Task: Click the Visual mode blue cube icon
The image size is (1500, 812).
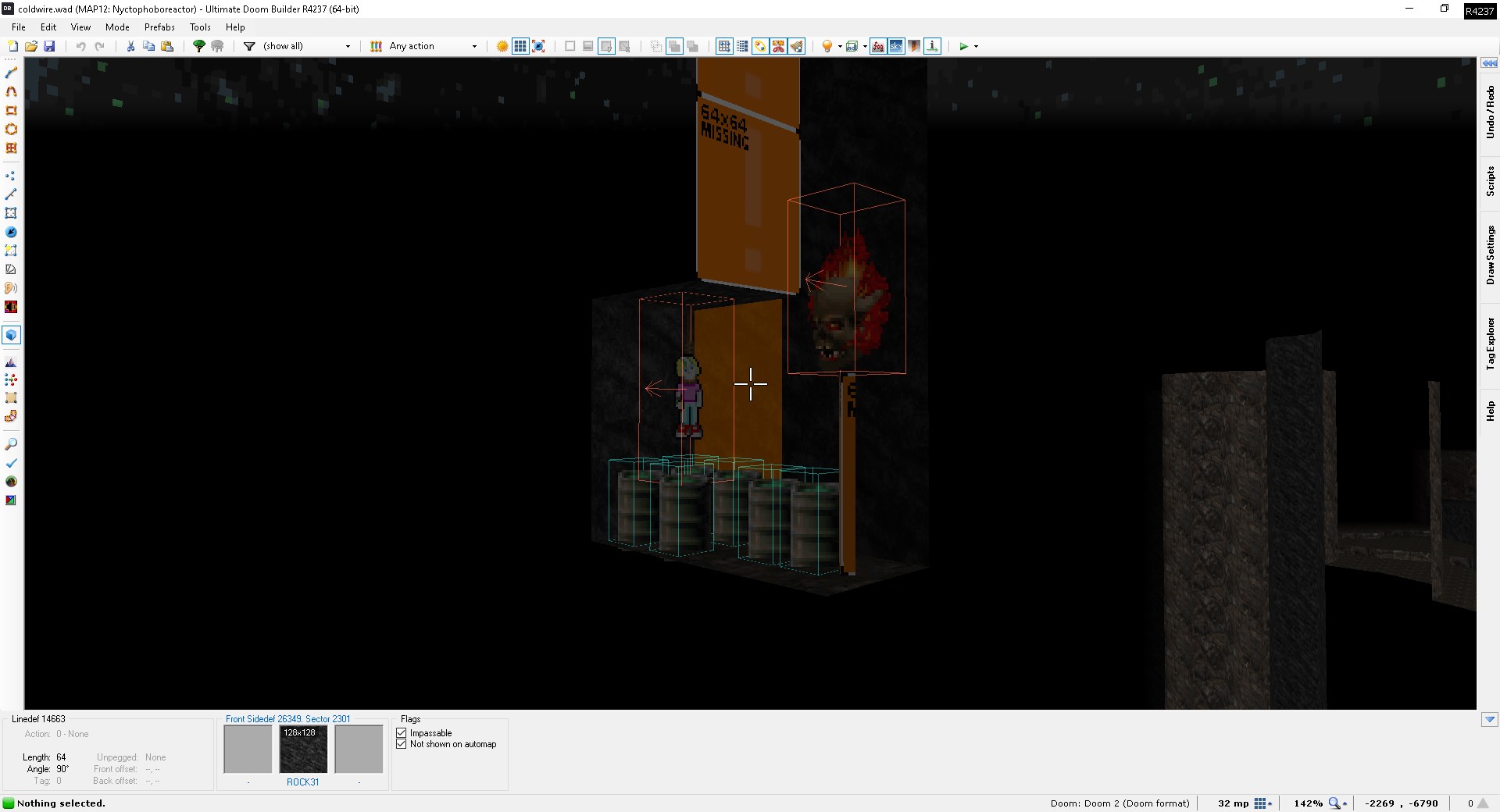Action: click(x=11, y=335)
